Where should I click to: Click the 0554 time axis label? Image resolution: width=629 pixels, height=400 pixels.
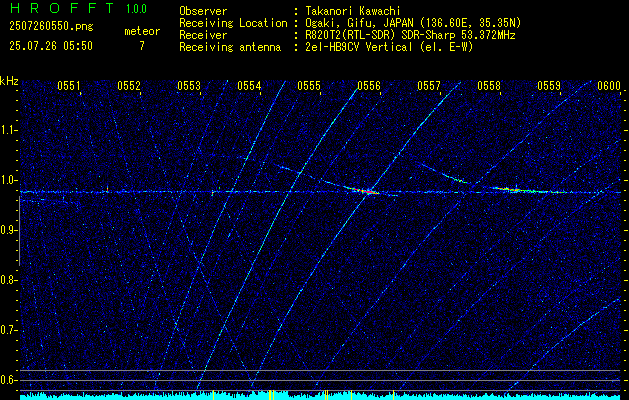pos(249,85)
